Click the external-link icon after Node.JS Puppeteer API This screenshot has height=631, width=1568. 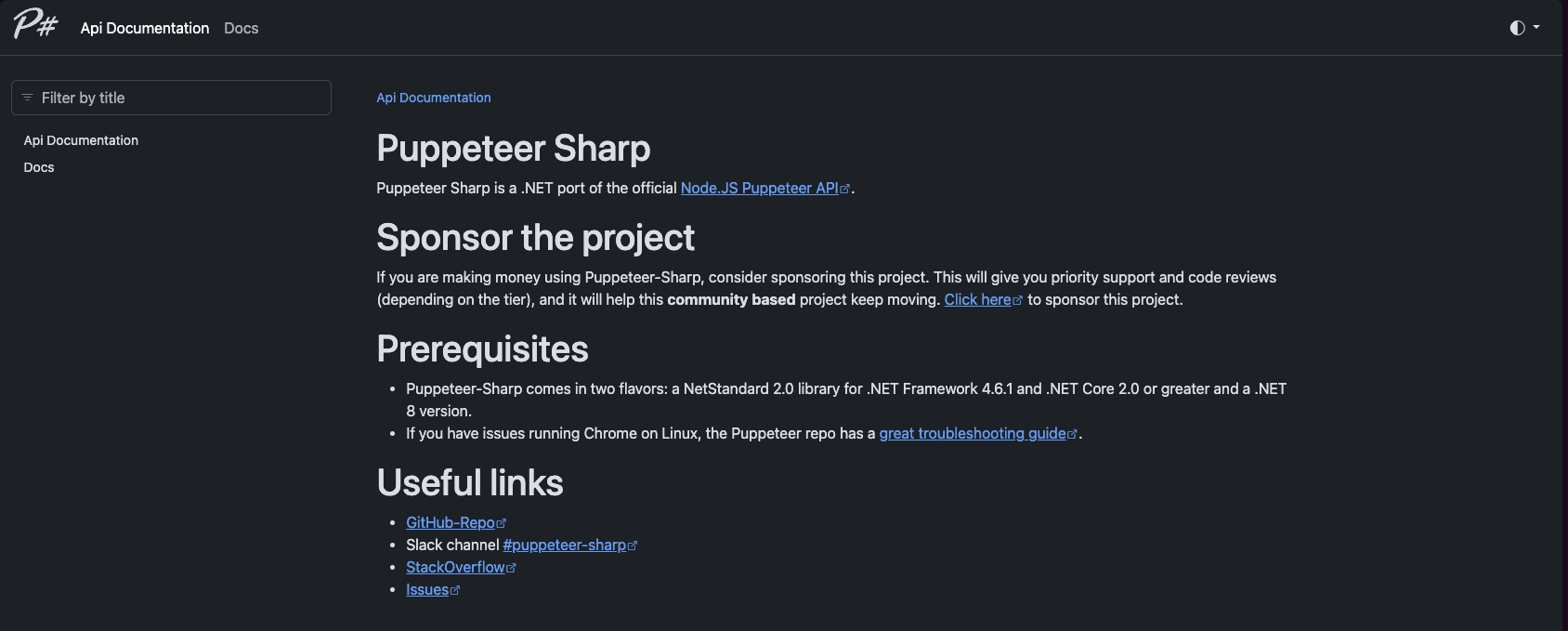coord(843,186)
